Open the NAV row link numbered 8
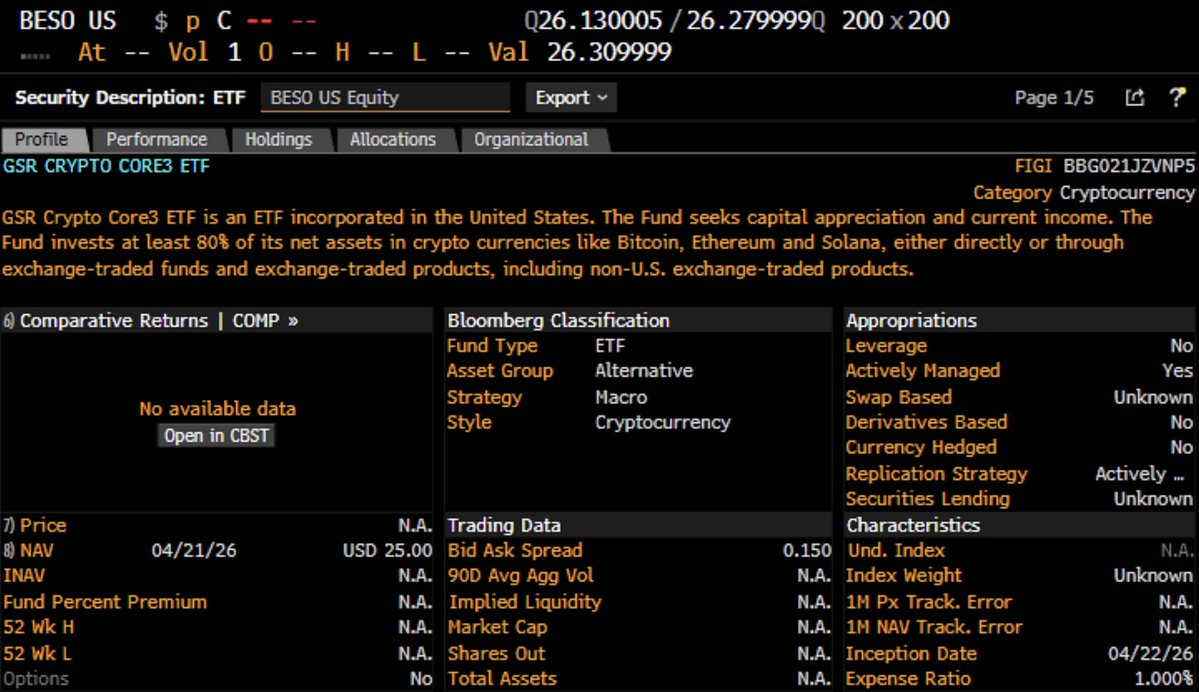 [34, 550]
